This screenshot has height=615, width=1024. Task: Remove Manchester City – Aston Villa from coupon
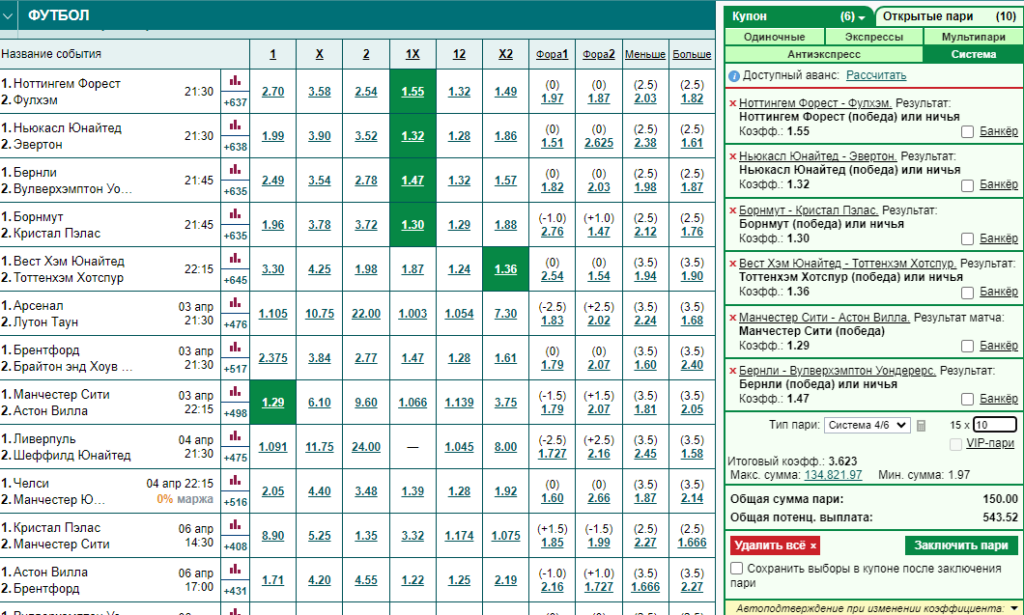point(733,318)
